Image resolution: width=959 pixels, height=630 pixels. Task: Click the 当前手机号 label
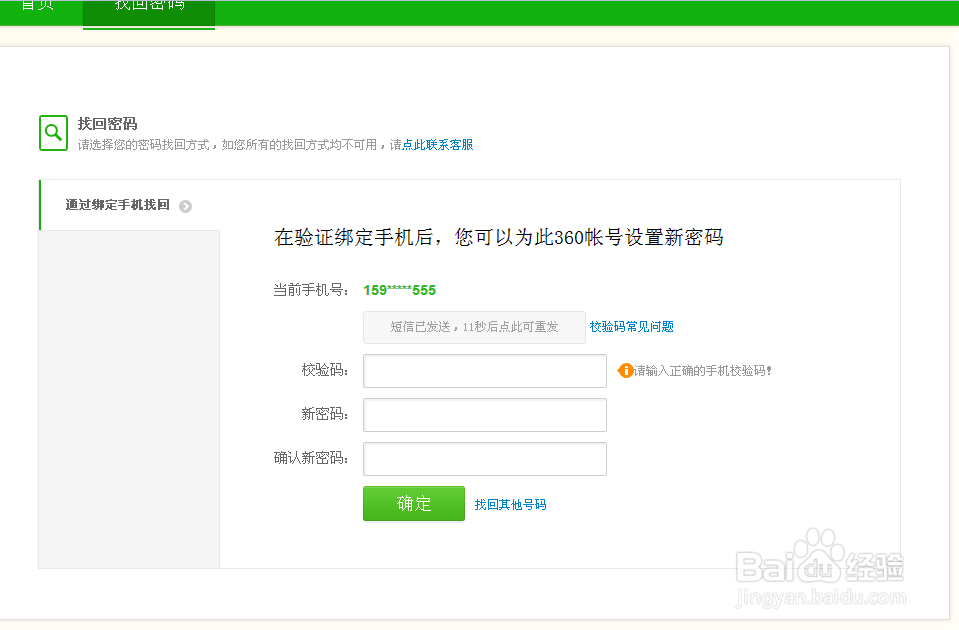311,291
